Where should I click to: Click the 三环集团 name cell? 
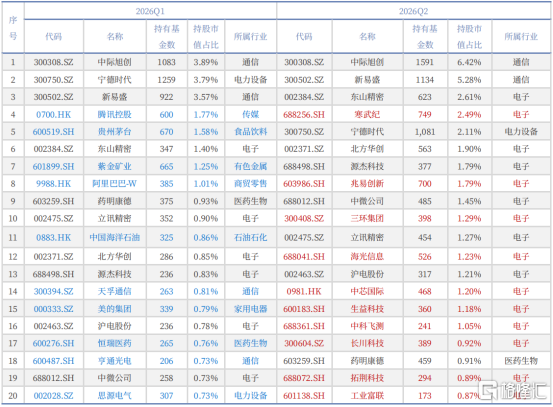tap(367, 219)
